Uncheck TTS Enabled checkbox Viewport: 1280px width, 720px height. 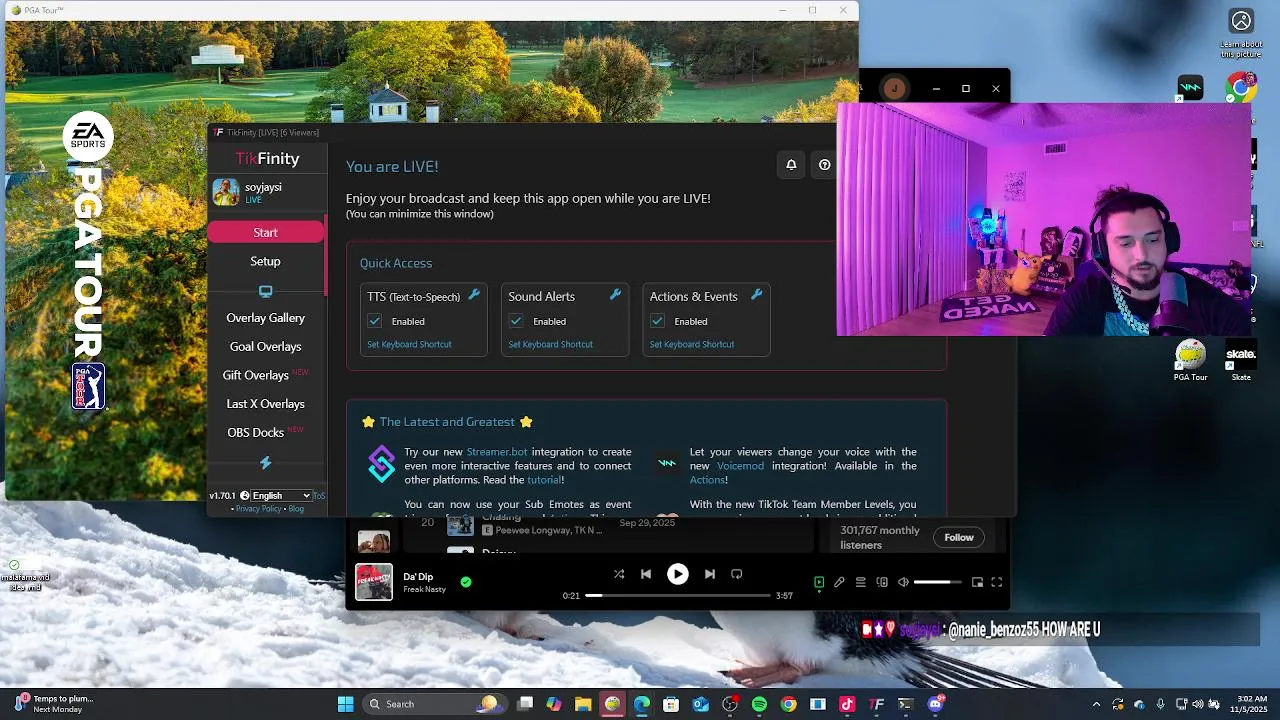click(x=375, y=321)
